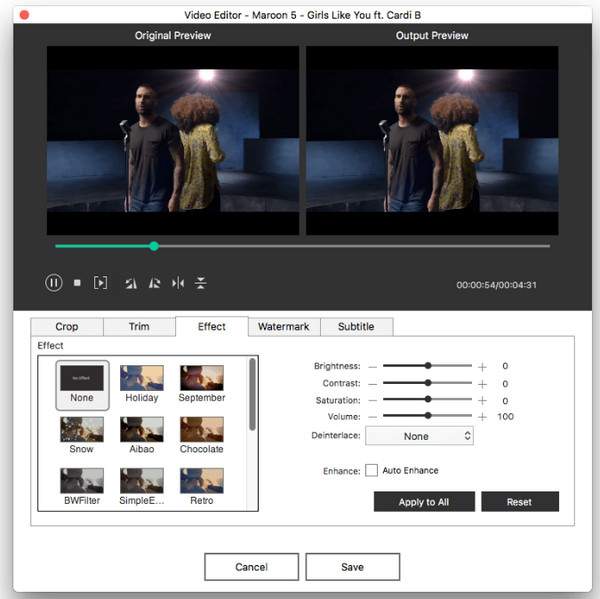Apply the SimpleE... effect
This screenshot has width=600, height=599.
(142, 487)
